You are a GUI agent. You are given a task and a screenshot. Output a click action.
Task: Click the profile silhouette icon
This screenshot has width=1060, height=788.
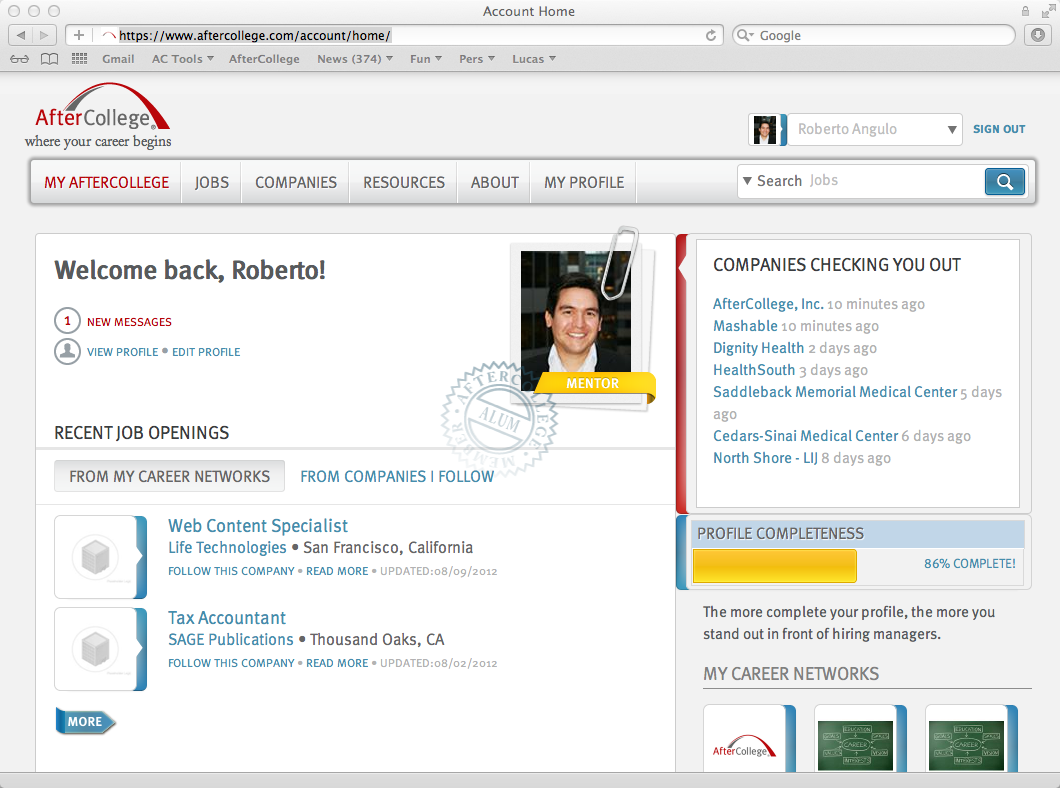(x=67, y=351)
